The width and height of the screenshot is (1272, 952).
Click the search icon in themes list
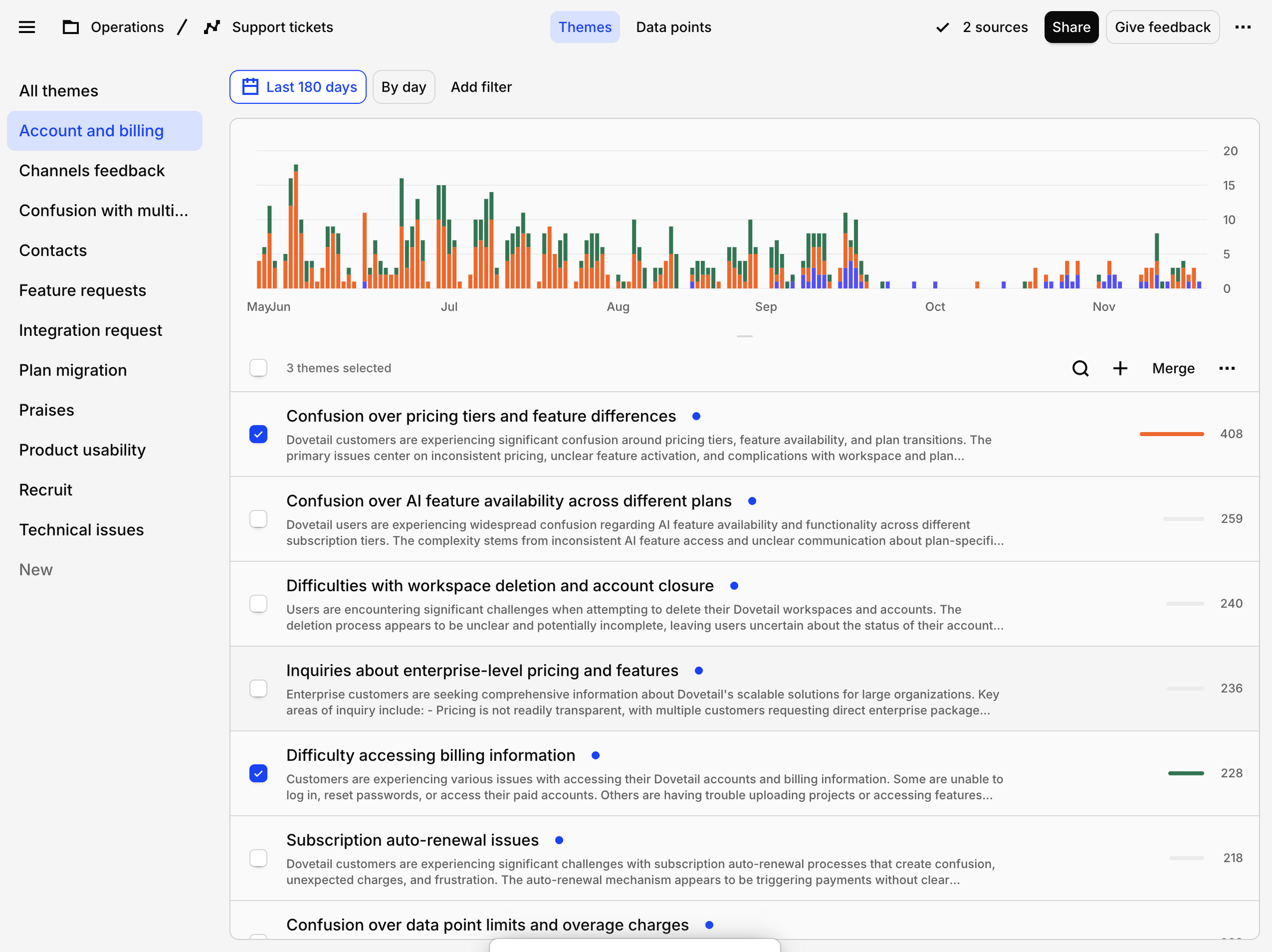pos(1080,368)
